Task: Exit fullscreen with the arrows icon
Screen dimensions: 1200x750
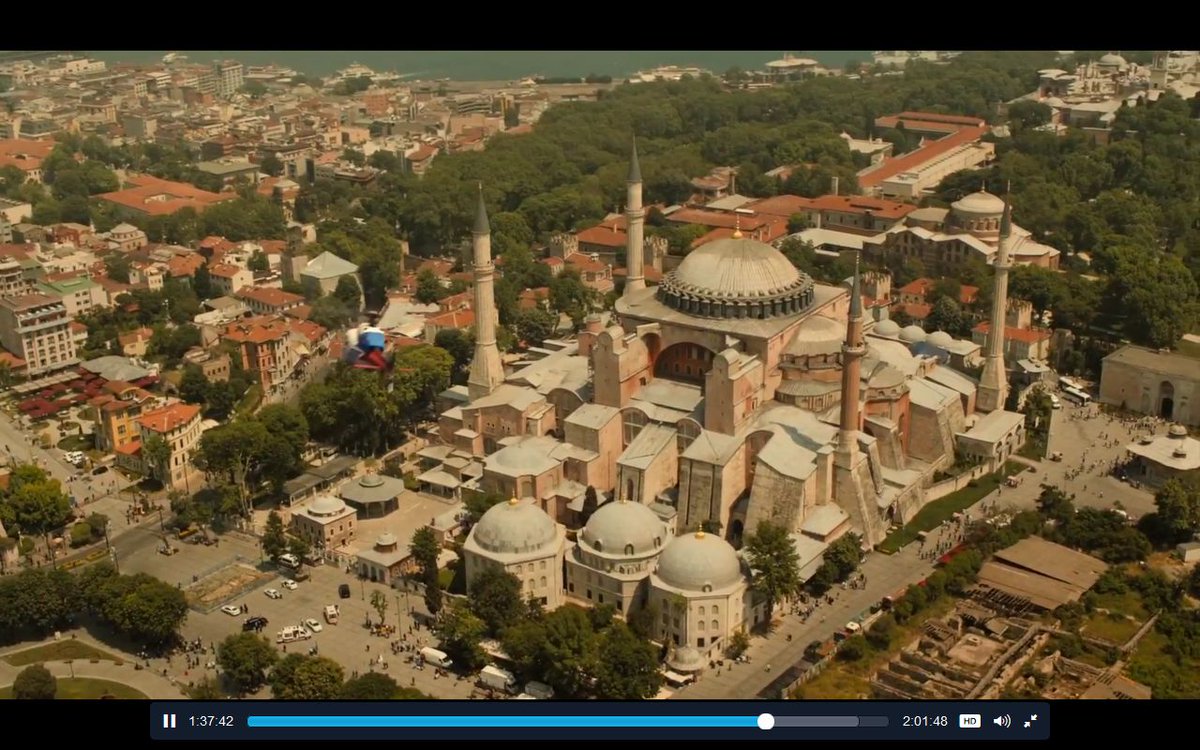Action: [1030, 721]
